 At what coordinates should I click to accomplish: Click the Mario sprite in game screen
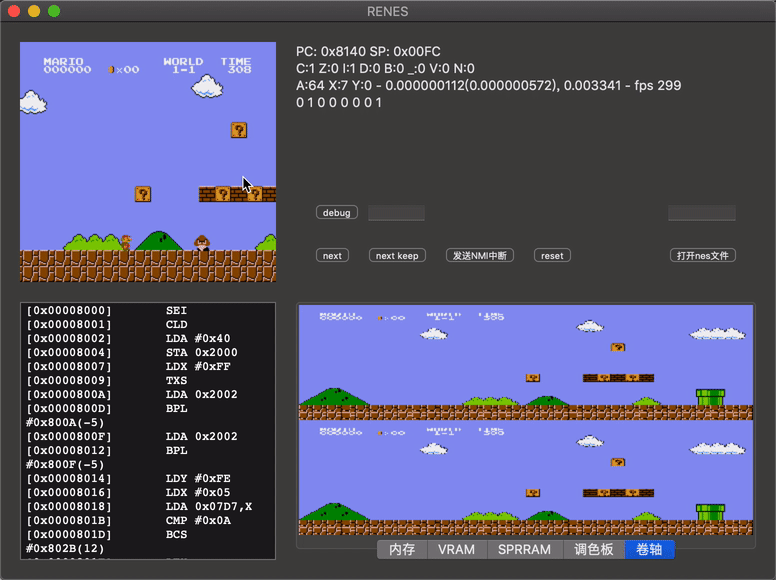click(x=126, y=242)
